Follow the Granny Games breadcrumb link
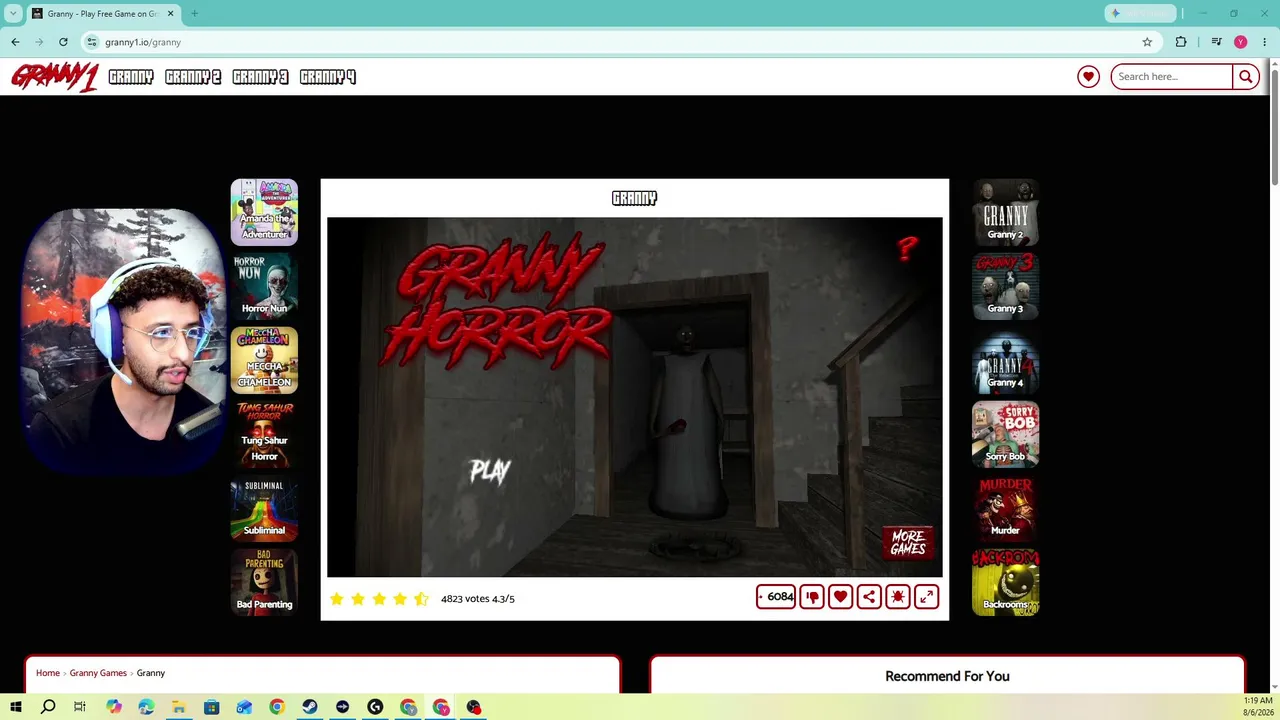The height and width of the screenshot is (720, 1280). (98, 673)
